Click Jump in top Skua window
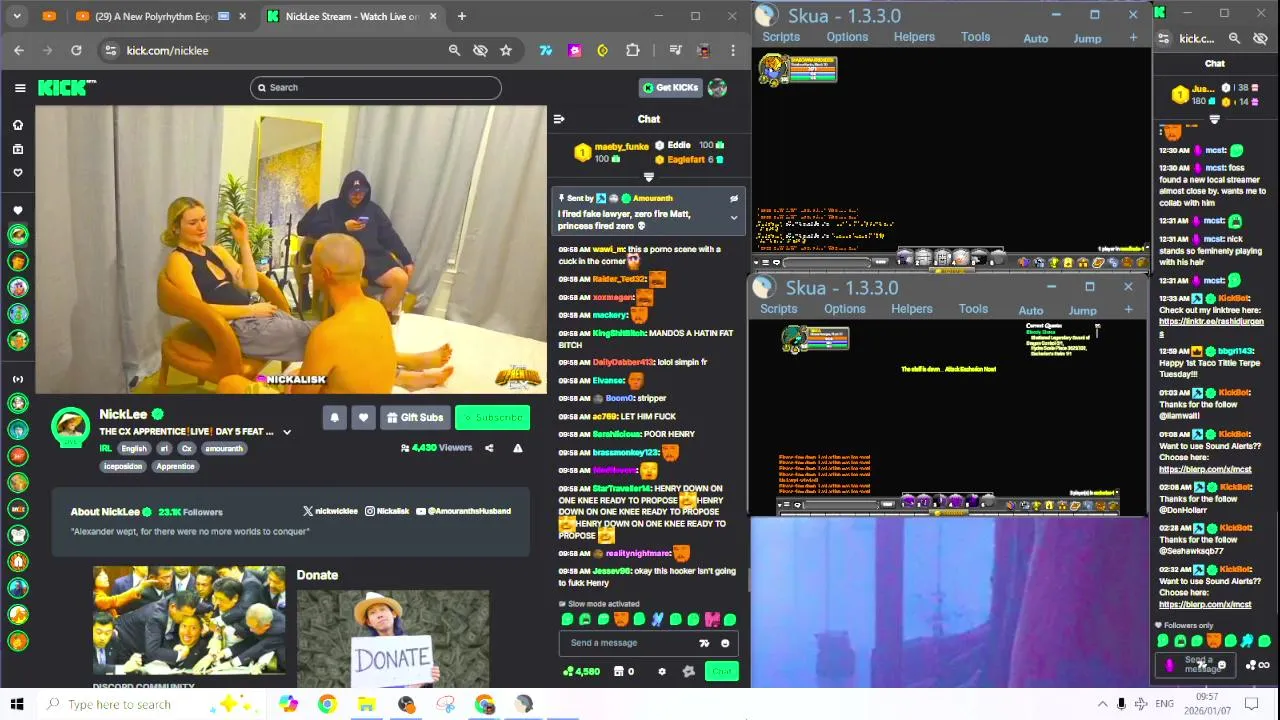The height and width of the screenshot is (720, 1280). coord(1087,39)
